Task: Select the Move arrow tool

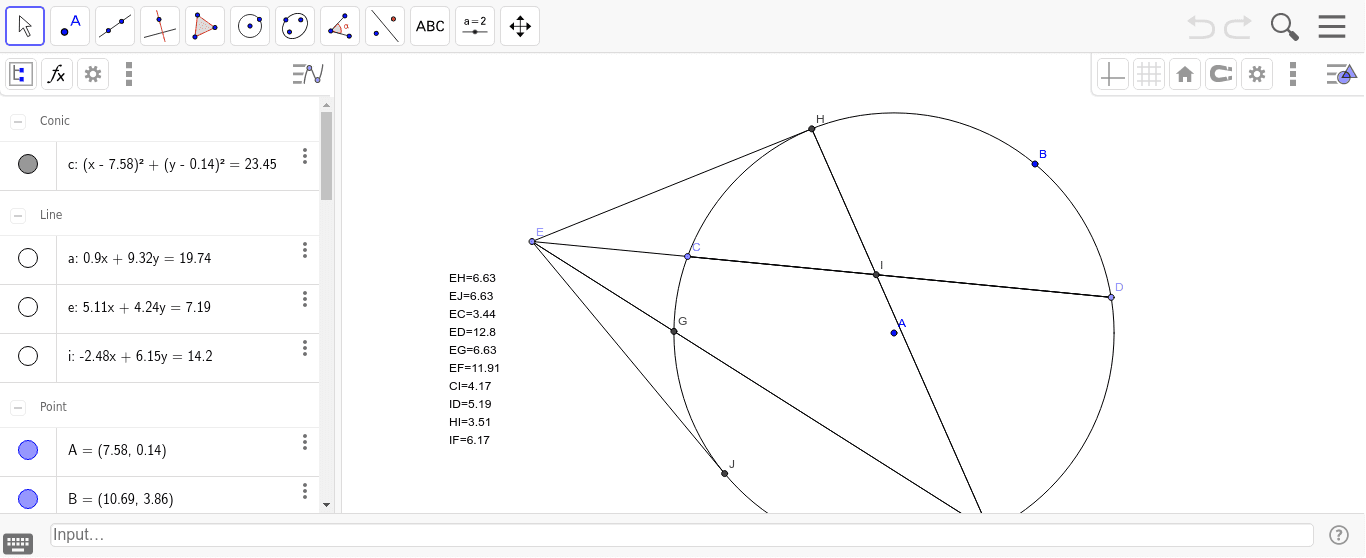Action: click(25, 26)
